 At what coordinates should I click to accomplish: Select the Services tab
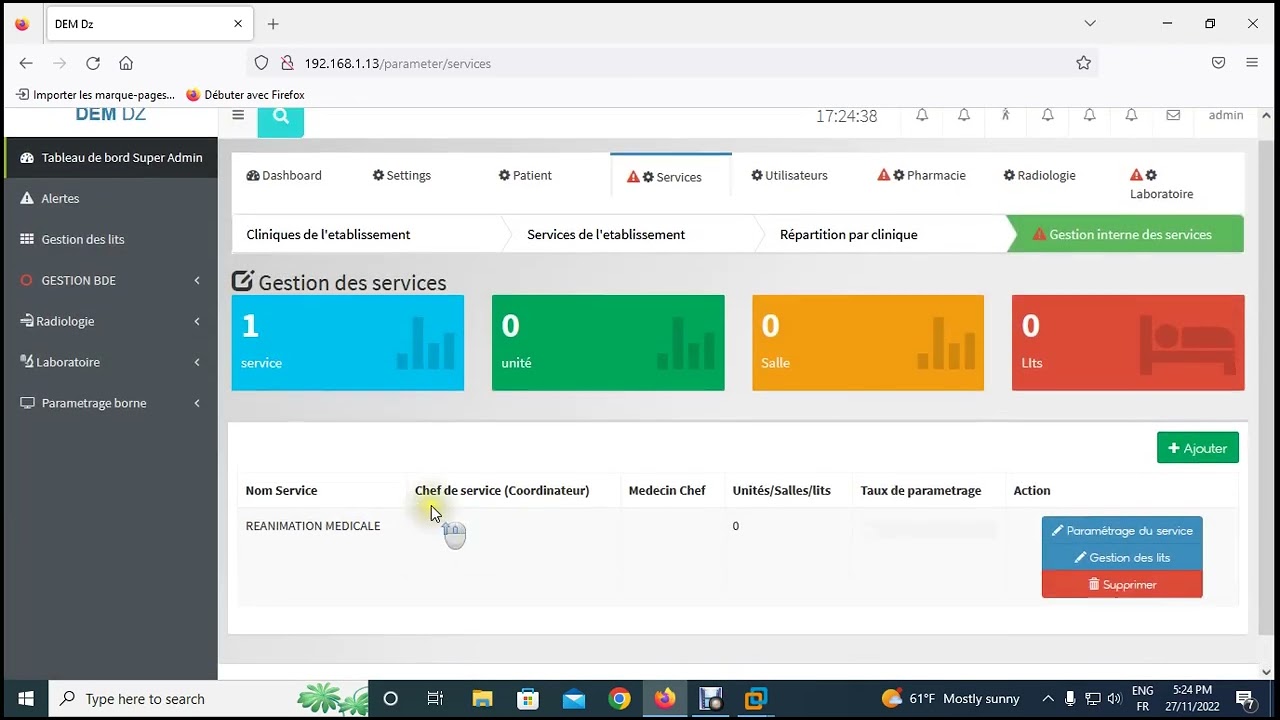(670, 177)
